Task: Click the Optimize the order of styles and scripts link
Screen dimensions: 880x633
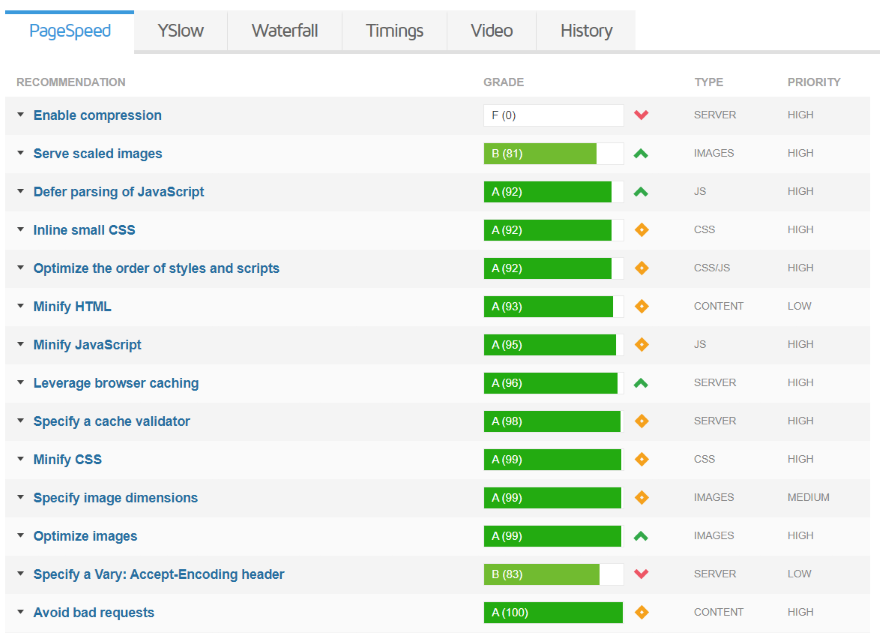Action: pyautogui.click(x=156, y=268)
